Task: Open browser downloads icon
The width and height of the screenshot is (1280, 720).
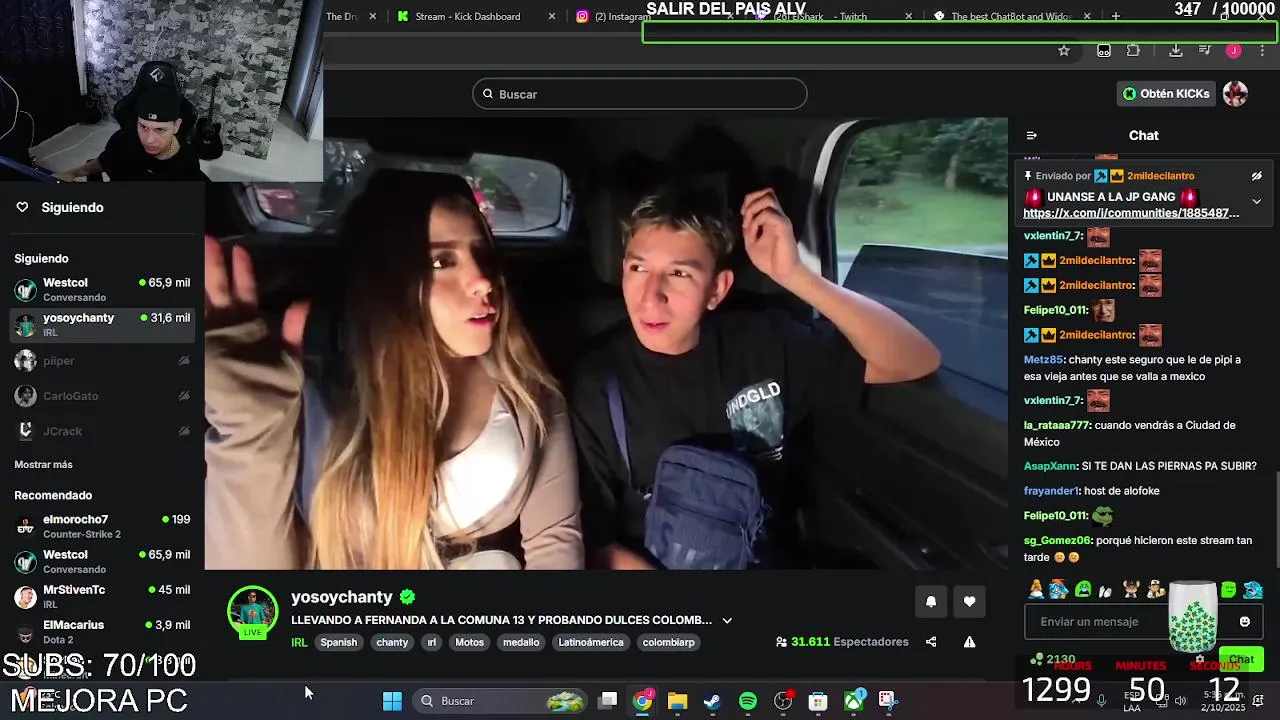Action: (1176, 51)
